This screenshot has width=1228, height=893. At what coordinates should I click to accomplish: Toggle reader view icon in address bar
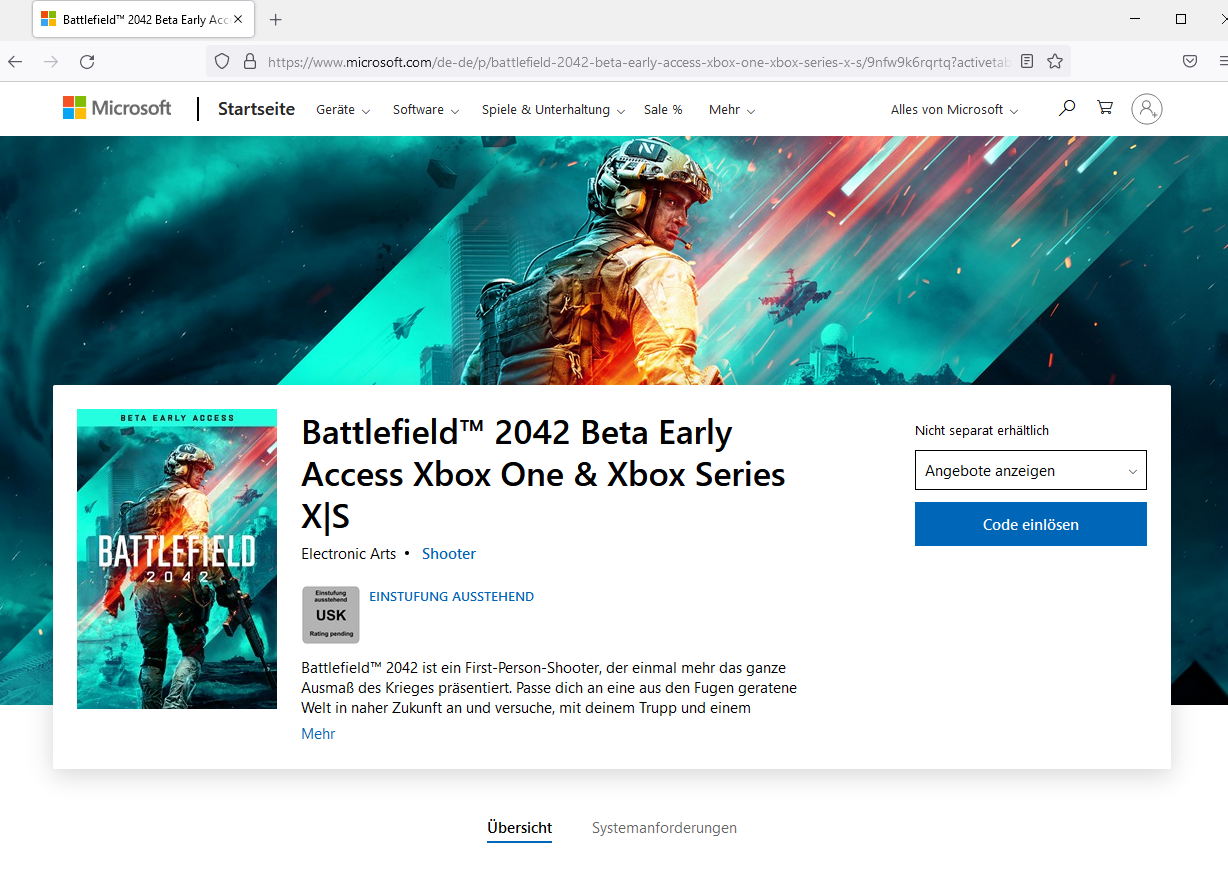(1027, 61)
